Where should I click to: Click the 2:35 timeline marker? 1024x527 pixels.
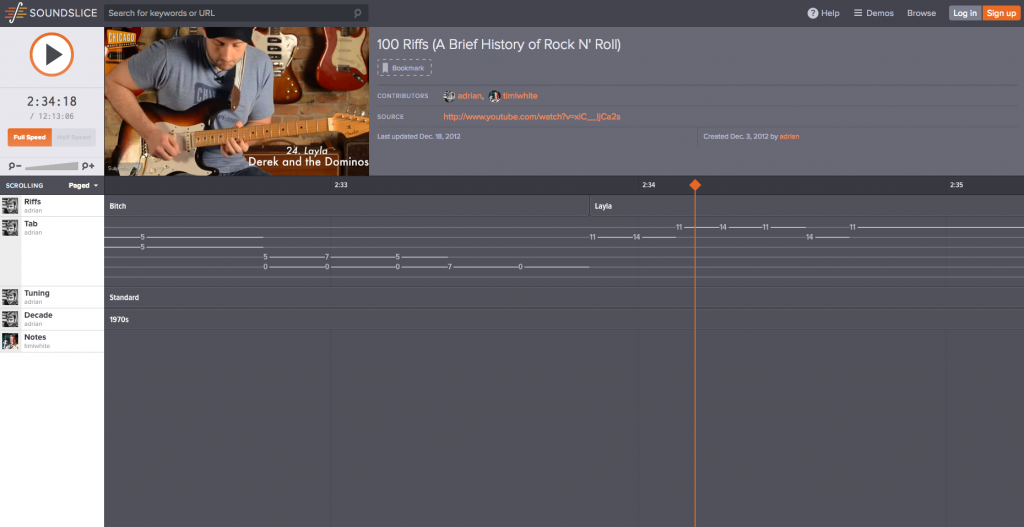pos(956,185)
